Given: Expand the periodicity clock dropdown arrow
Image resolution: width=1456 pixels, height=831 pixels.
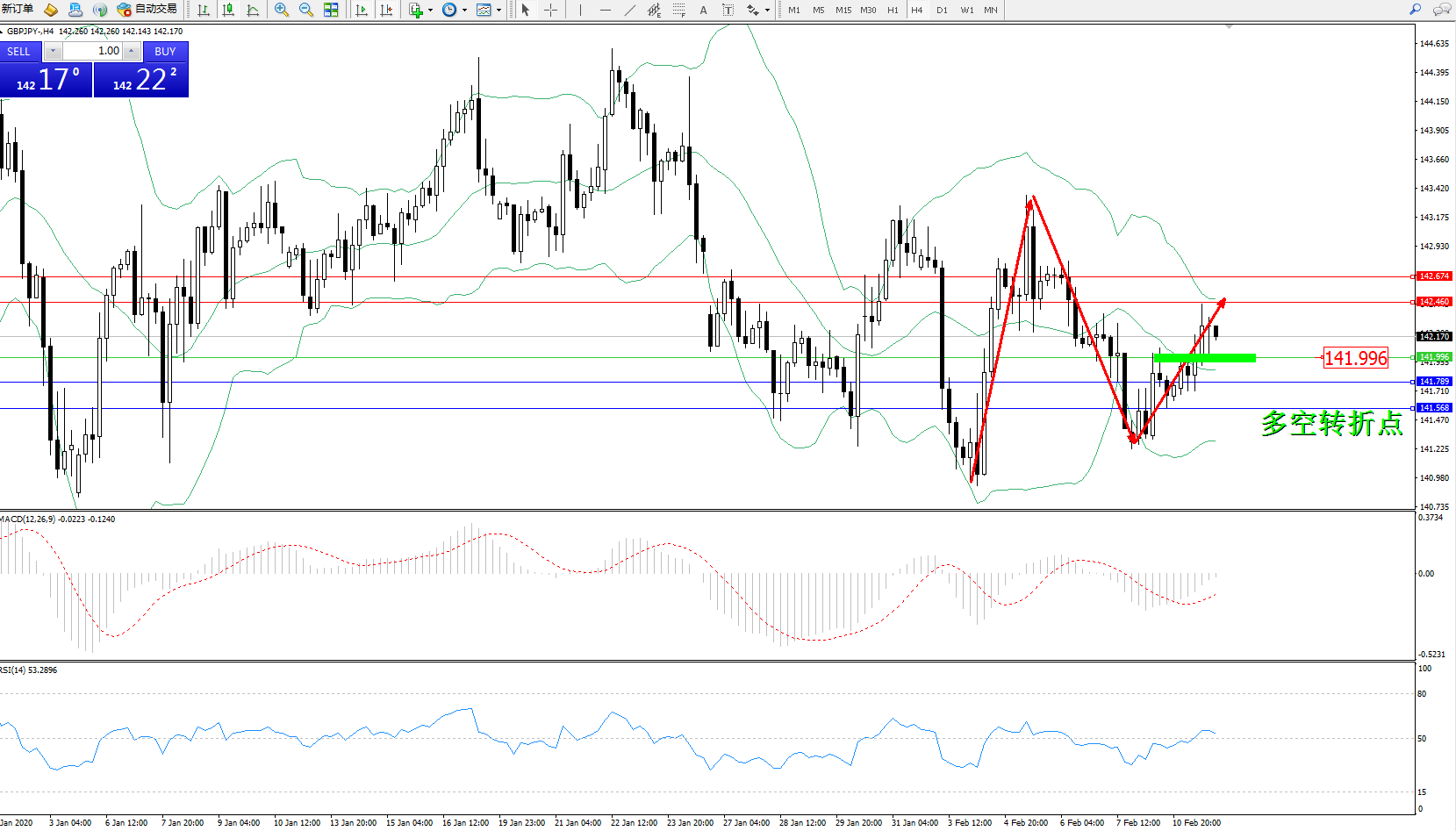Looking at the screenshot, I should (x=464, y=11).
